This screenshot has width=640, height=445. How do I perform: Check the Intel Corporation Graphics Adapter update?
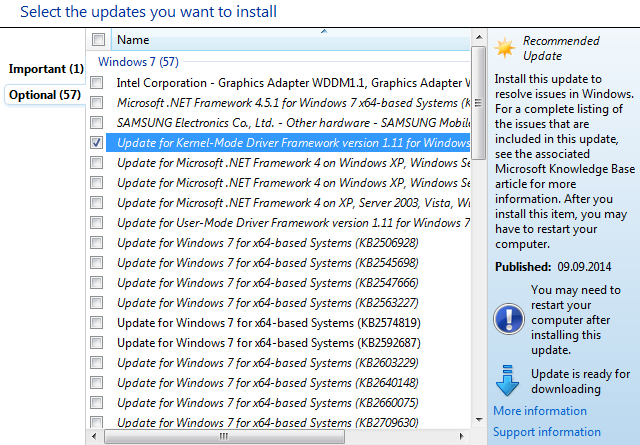(97, 82)
